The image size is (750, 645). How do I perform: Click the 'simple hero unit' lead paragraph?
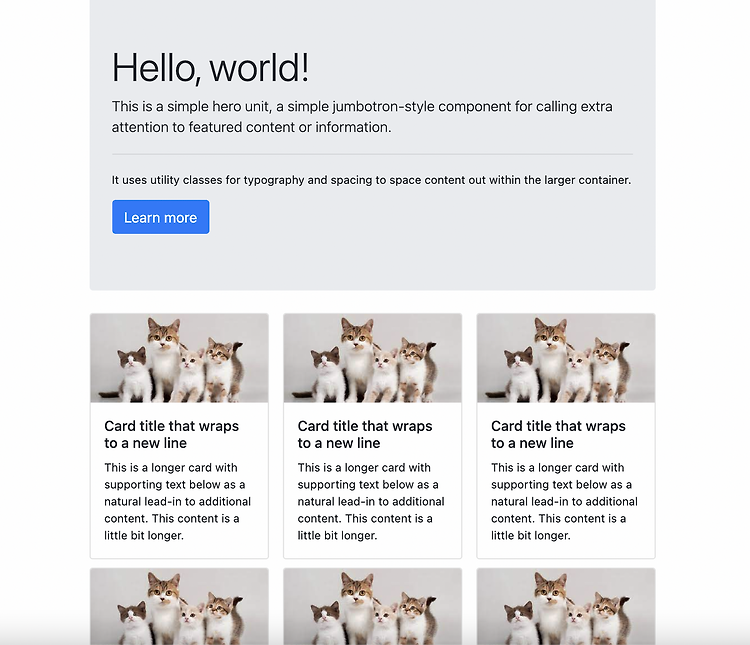tap(362, 117)
